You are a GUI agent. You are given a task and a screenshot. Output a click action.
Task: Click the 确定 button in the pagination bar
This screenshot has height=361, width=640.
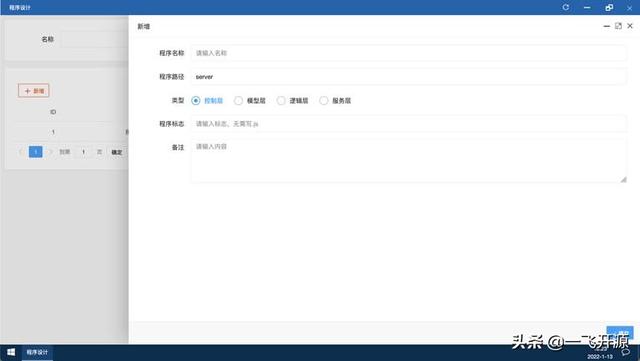pos(117,152)
